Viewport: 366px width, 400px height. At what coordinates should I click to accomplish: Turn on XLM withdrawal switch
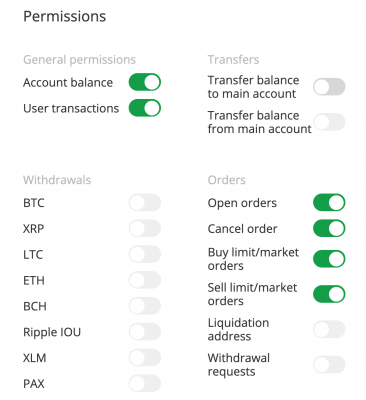145,357
